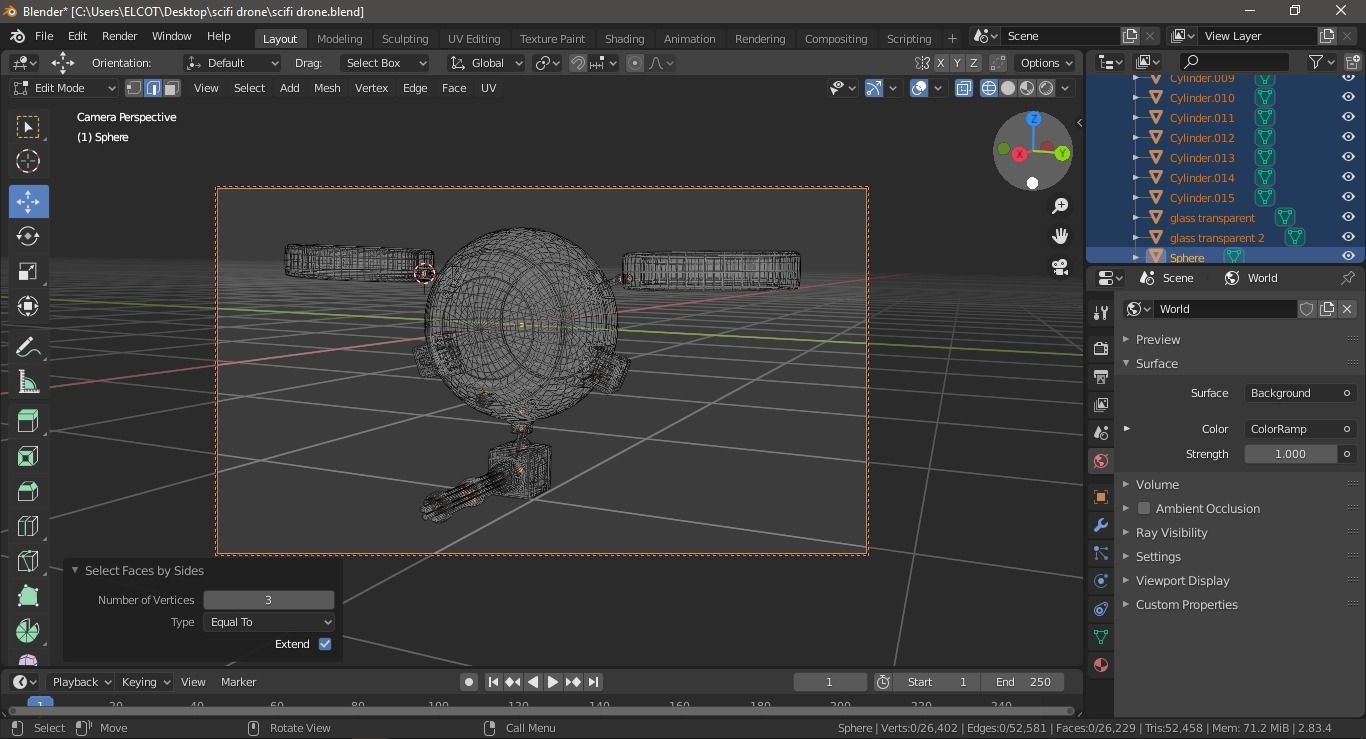Switch to the Shading workspace tab
This screenshot has width=1366, height=739.
click(624, 38)
